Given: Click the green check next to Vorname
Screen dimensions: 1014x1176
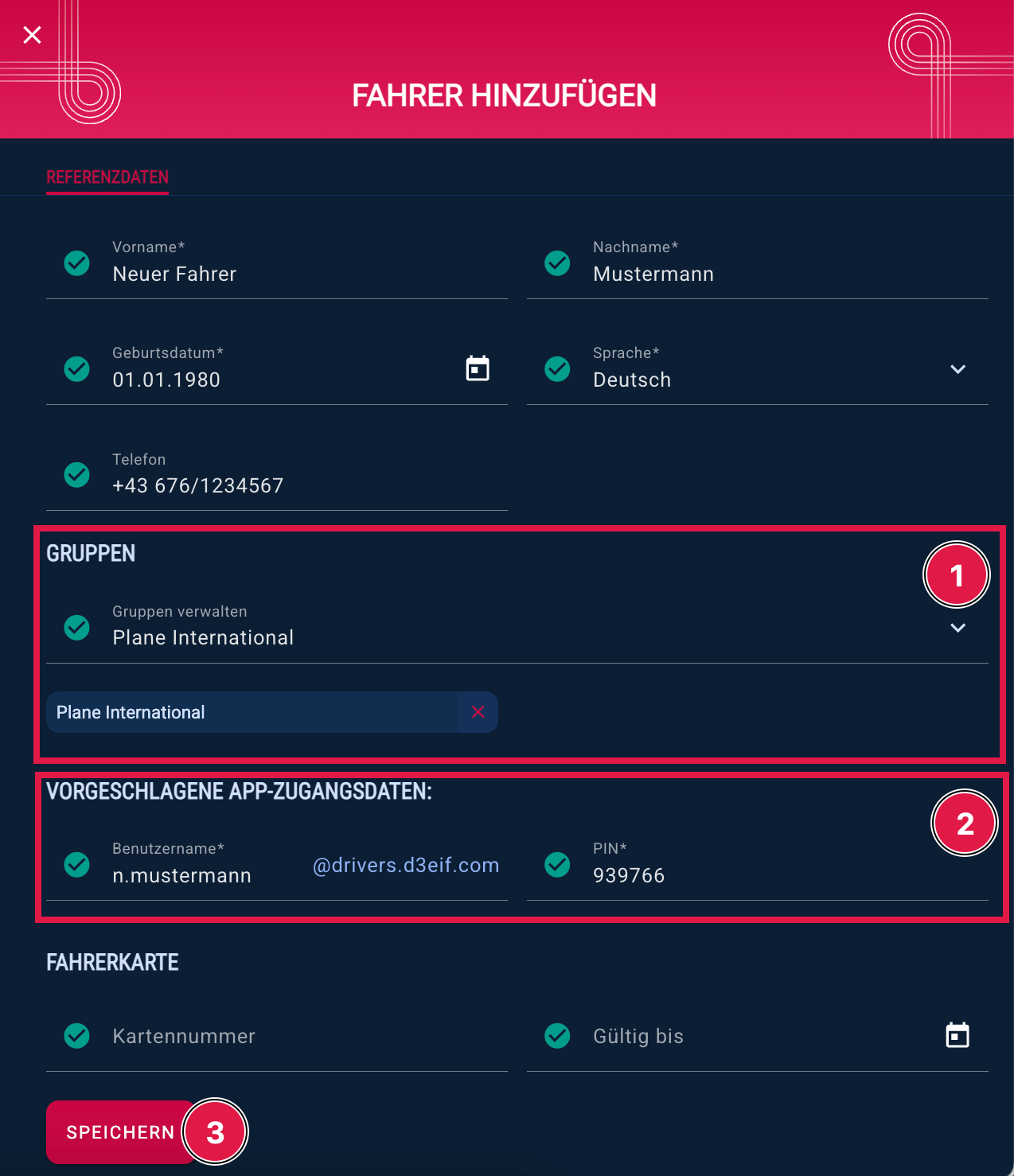Looking at the screenshot, I should coord(77,263).
